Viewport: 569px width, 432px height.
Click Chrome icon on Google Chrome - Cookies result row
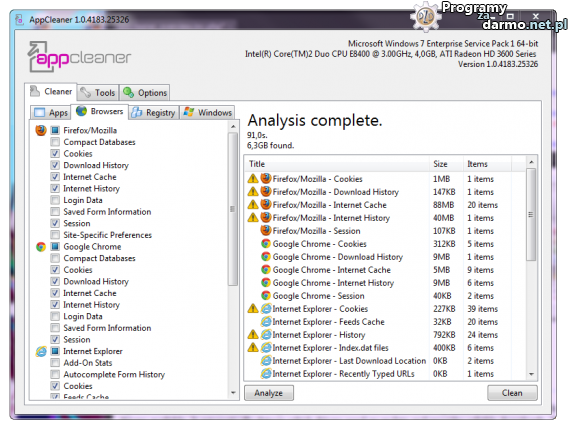(266, 244)
